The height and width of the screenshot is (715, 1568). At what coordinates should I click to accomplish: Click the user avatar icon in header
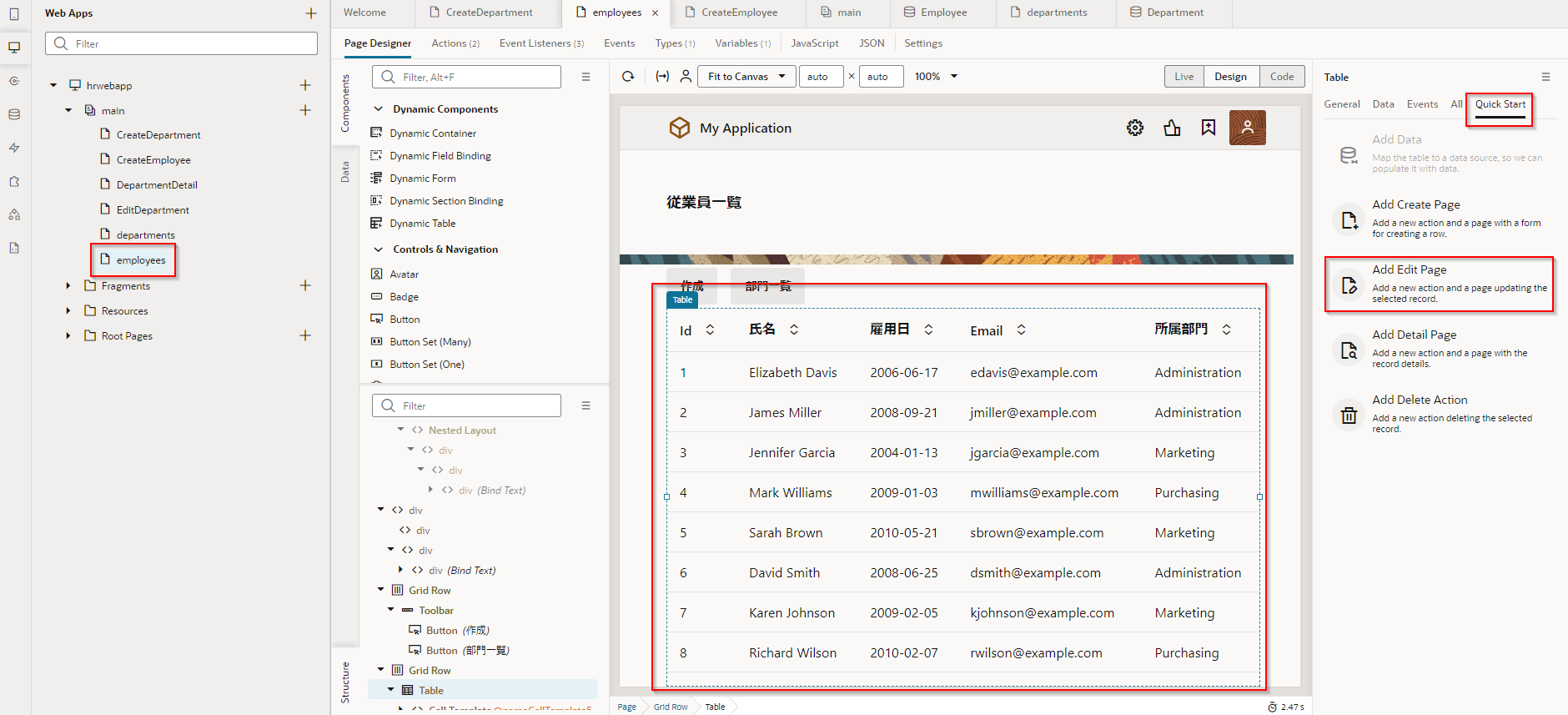pyautogui.click(x=1247, y=128)
